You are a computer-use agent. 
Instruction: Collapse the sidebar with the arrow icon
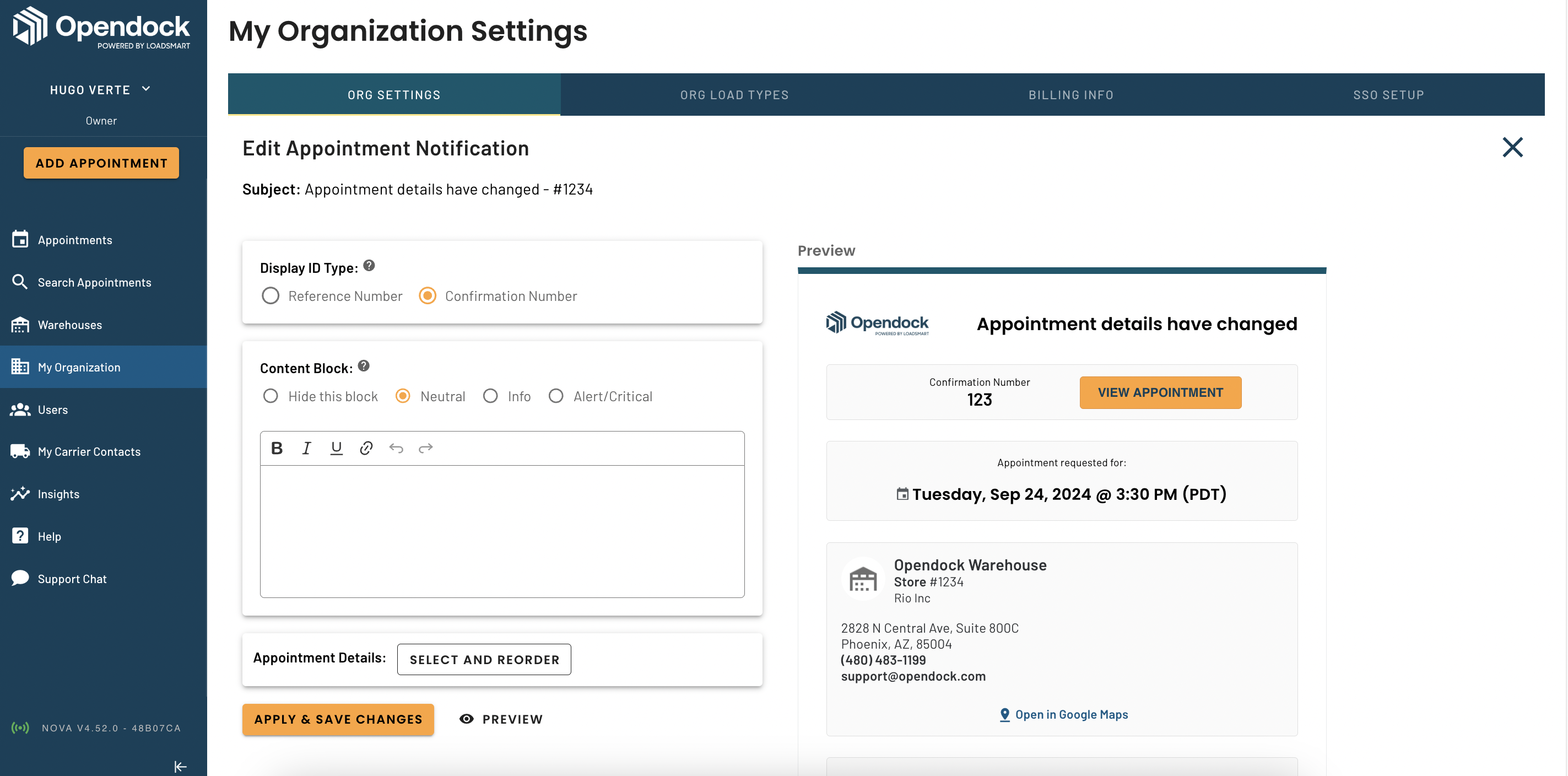pos(180,766)
